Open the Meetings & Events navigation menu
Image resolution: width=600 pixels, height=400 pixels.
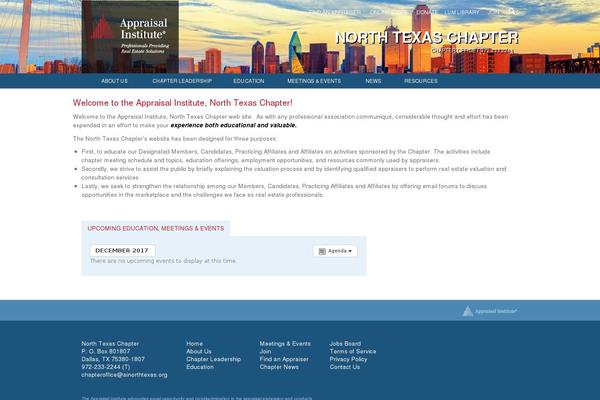coord(314,81)
